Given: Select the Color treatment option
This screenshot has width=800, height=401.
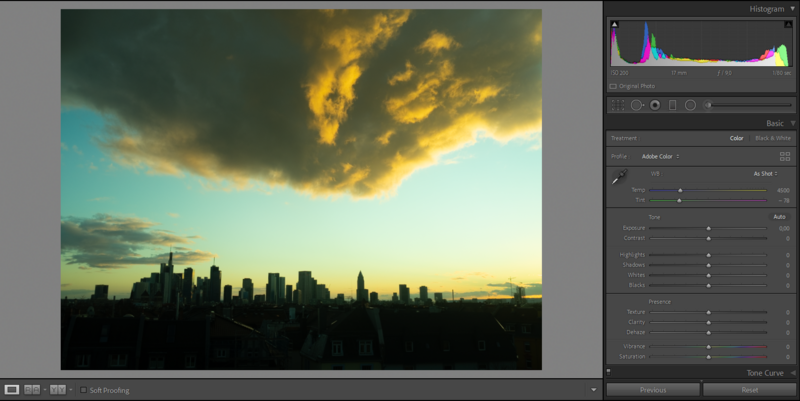Looking at the screenshot, I should (736, 138).
